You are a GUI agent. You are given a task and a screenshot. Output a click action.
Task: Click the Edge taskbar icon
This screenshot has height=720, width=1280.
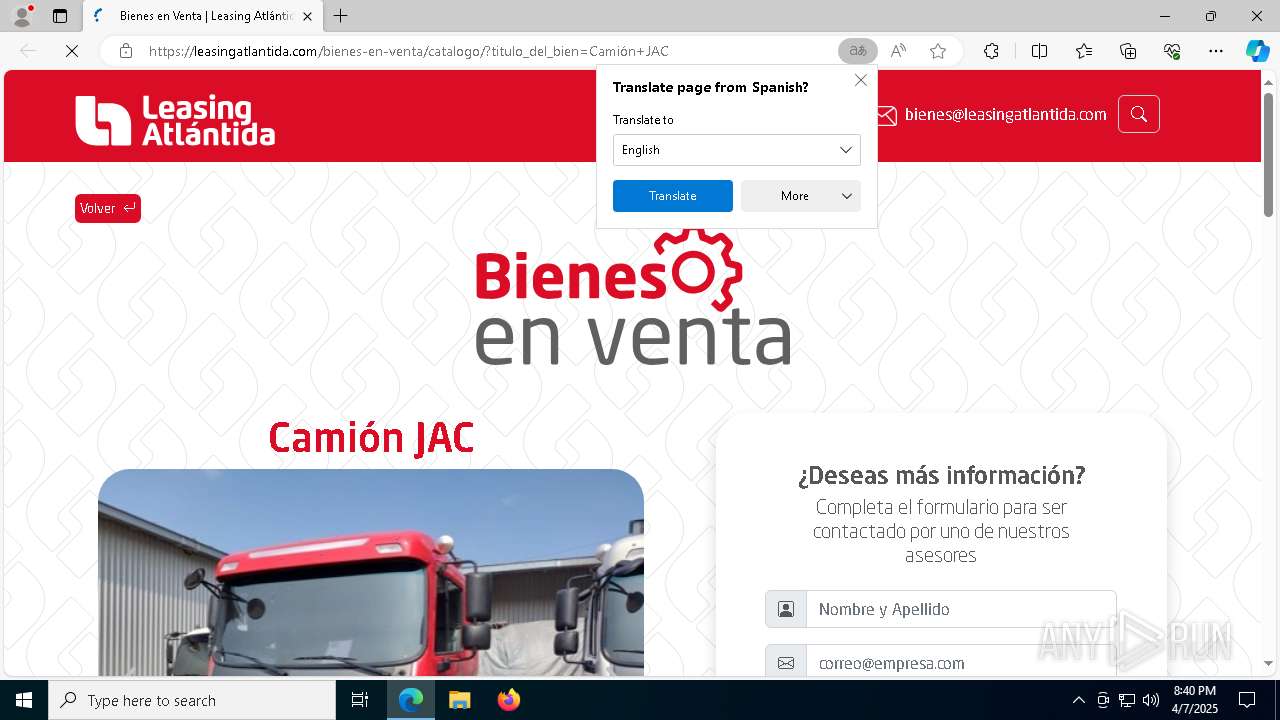point(411,700)
